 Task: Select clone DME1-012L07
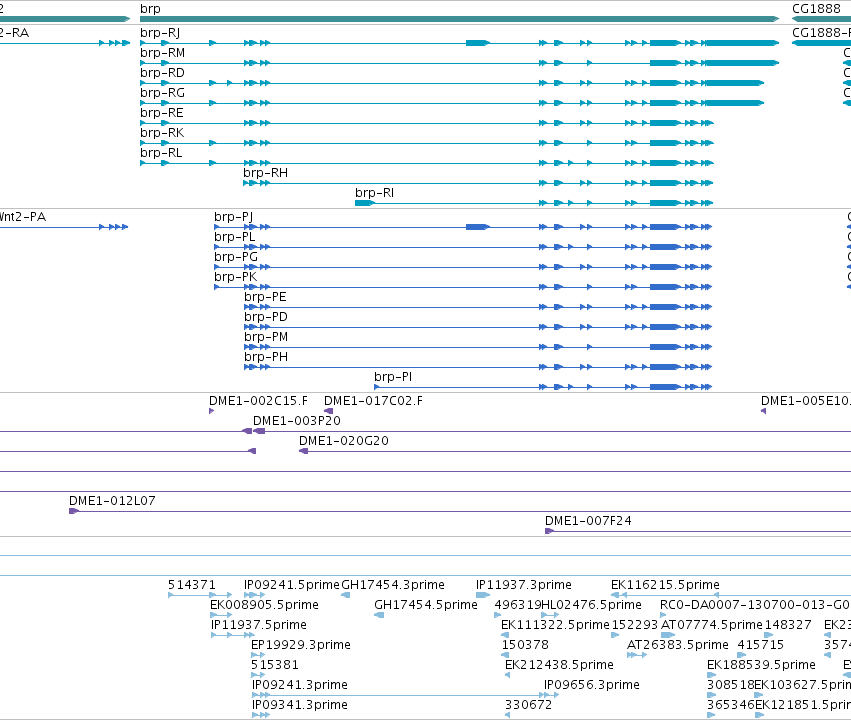point(112,501)
